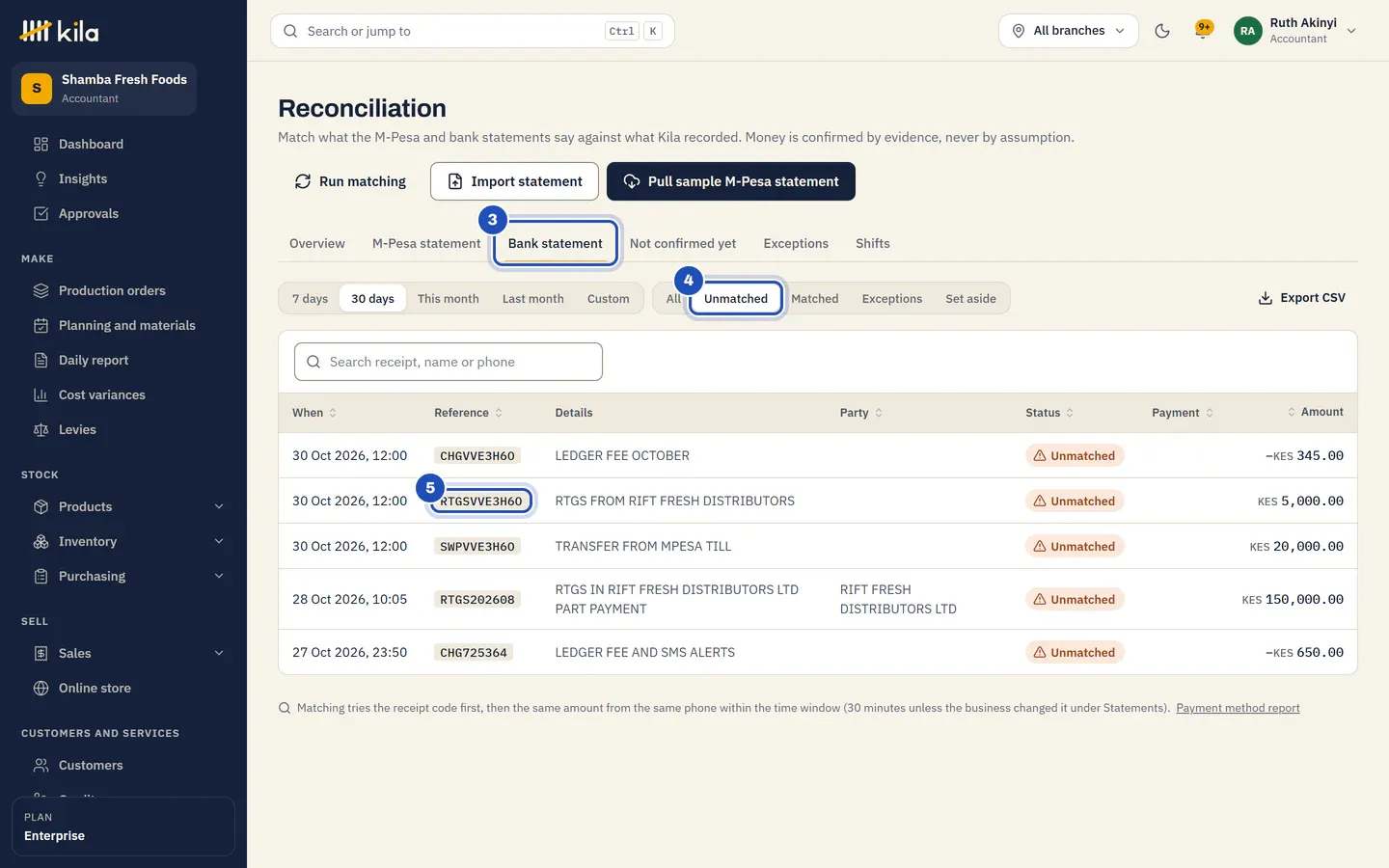
Task: Sort table by When column
Action: click(x=314, y=413)
